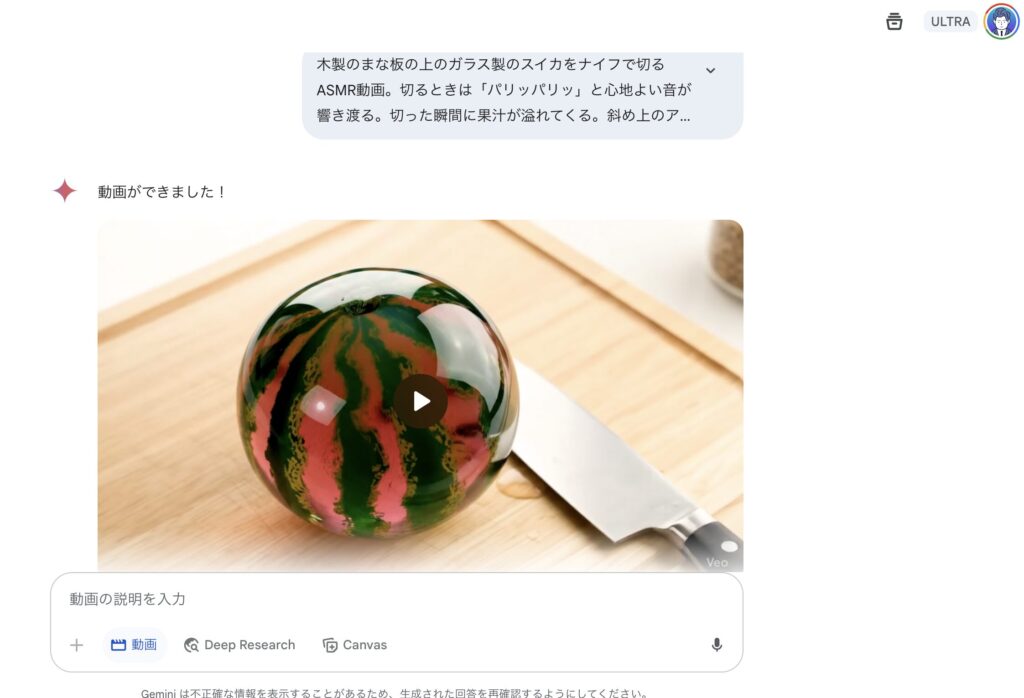
Task: Click the red Gemini sparkle icon
Action: (x=65, y=191)
